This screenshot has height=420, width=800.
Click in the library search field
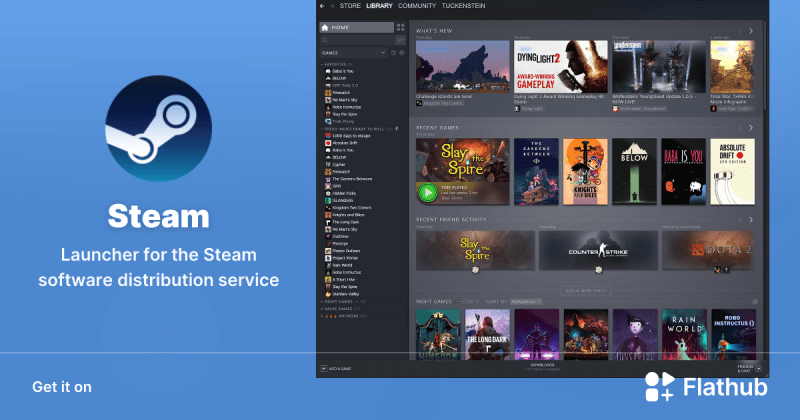click(x=357, y=40)
